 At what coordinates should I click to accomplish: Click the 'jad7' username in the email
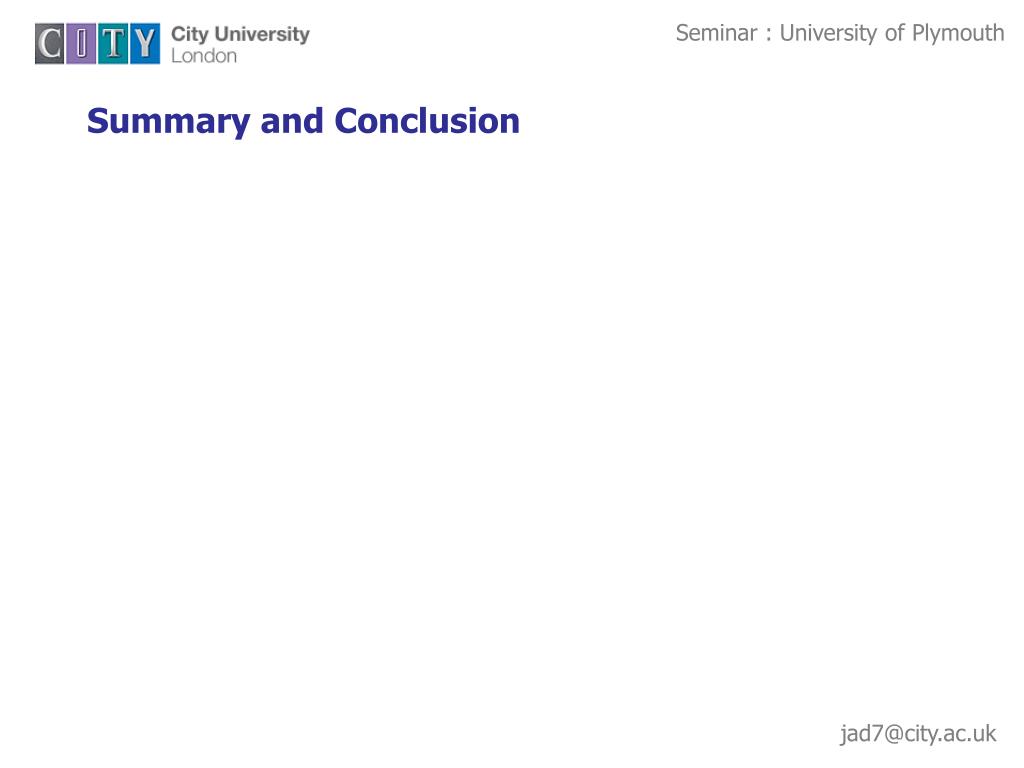861,733
